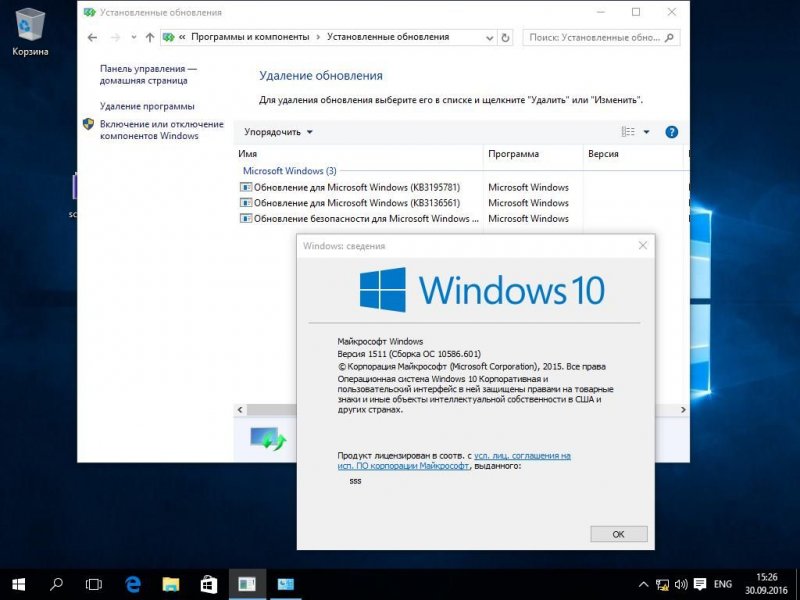
Task: Refresh the Установленные обновления list
Action: tap(505, 37)
